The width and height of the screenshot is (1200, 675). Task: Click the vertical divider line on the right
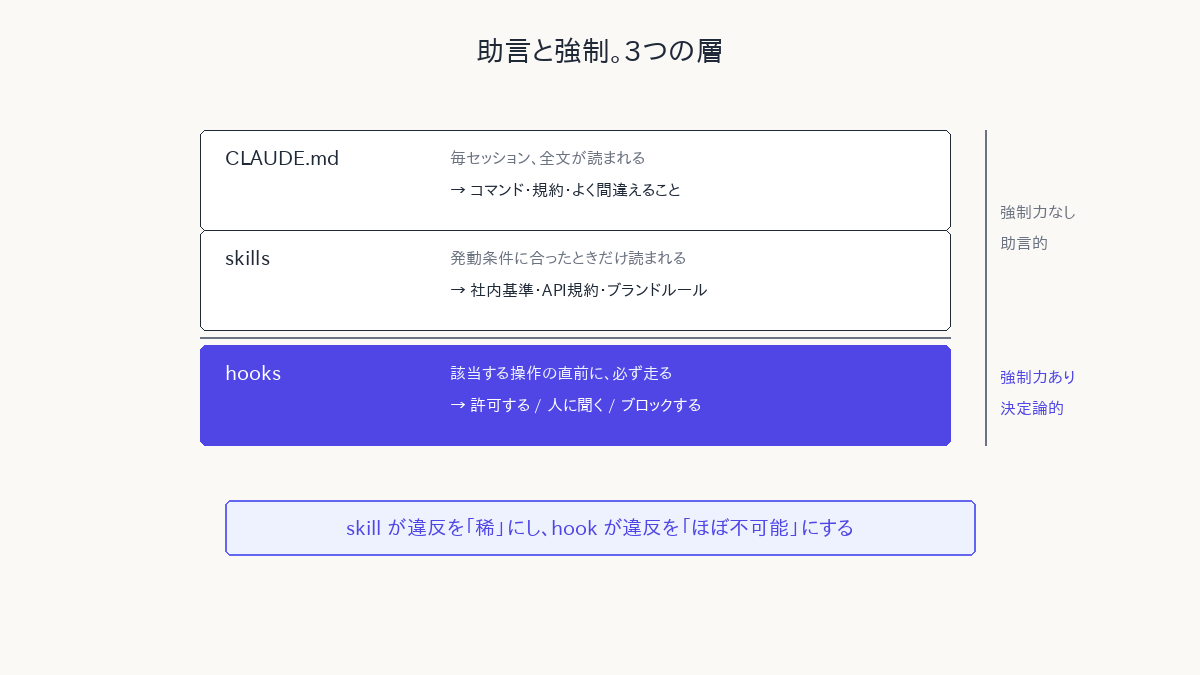tap(986, 288)
